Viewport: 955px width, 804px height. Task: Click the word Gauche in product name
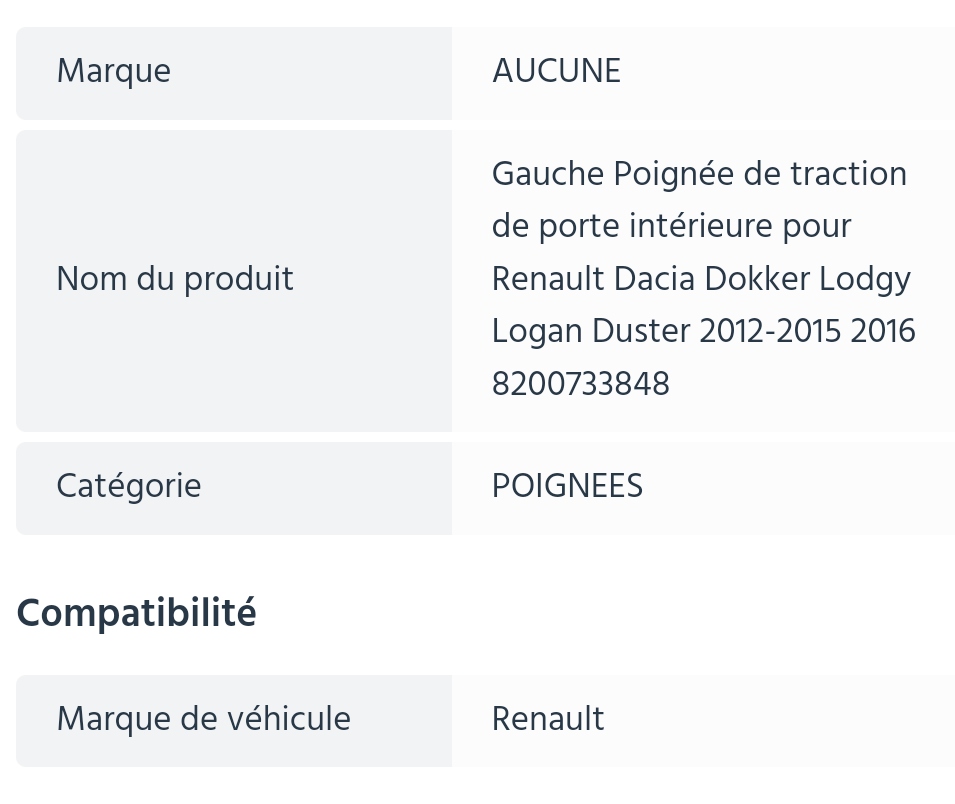click(548, 174)
